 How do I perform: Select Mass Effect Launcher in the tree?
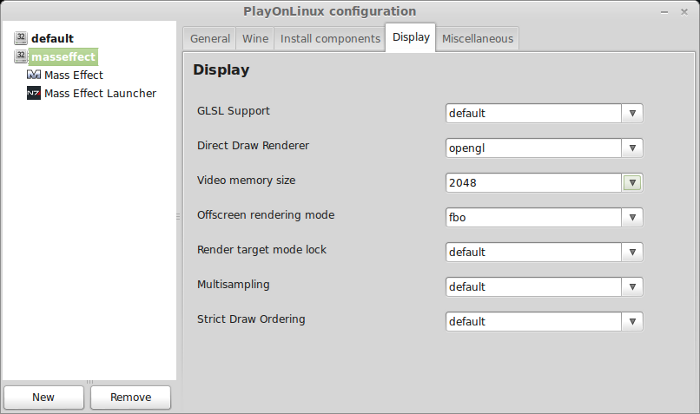pos(100,93)
